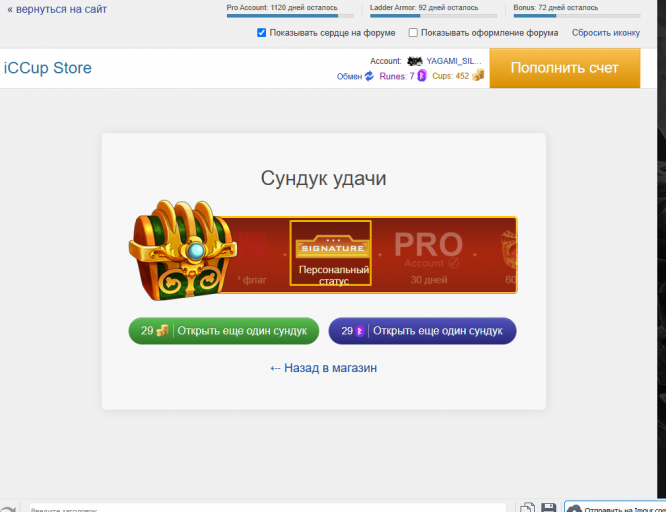Open another chest for 29 Cups (green)
This screenshot has height=512, width=666.
(224, 331)
